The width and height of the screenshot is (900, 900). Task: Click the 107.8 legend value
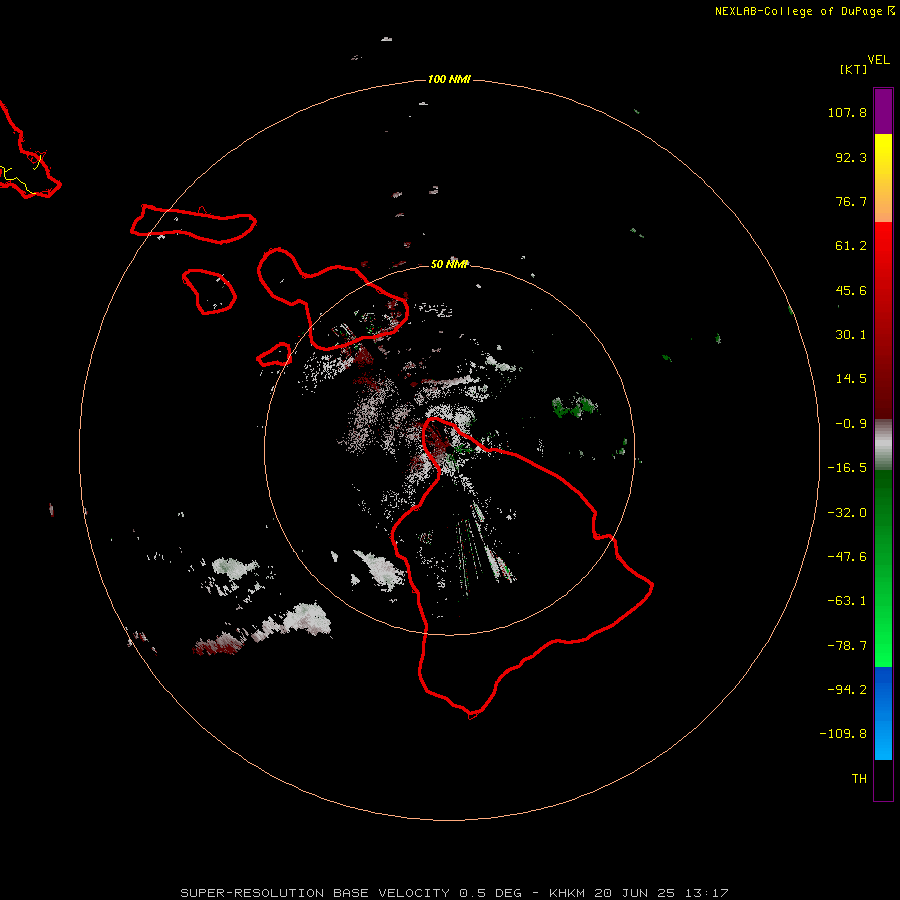(x=847, y=112)
